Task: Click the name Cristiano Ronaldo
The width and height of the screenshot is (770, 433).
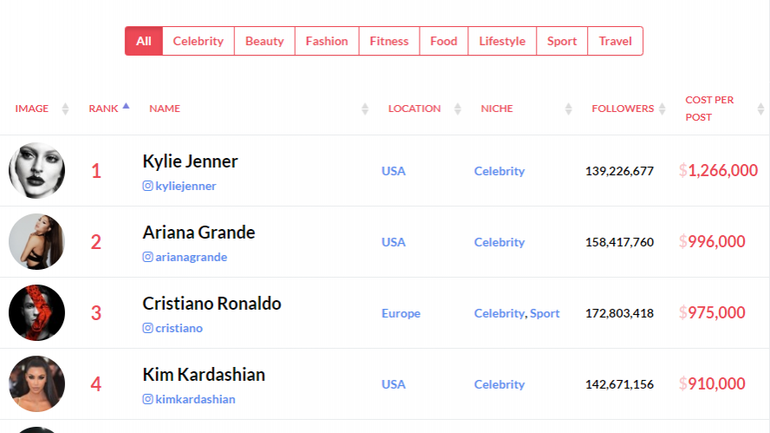Action: 212,304
